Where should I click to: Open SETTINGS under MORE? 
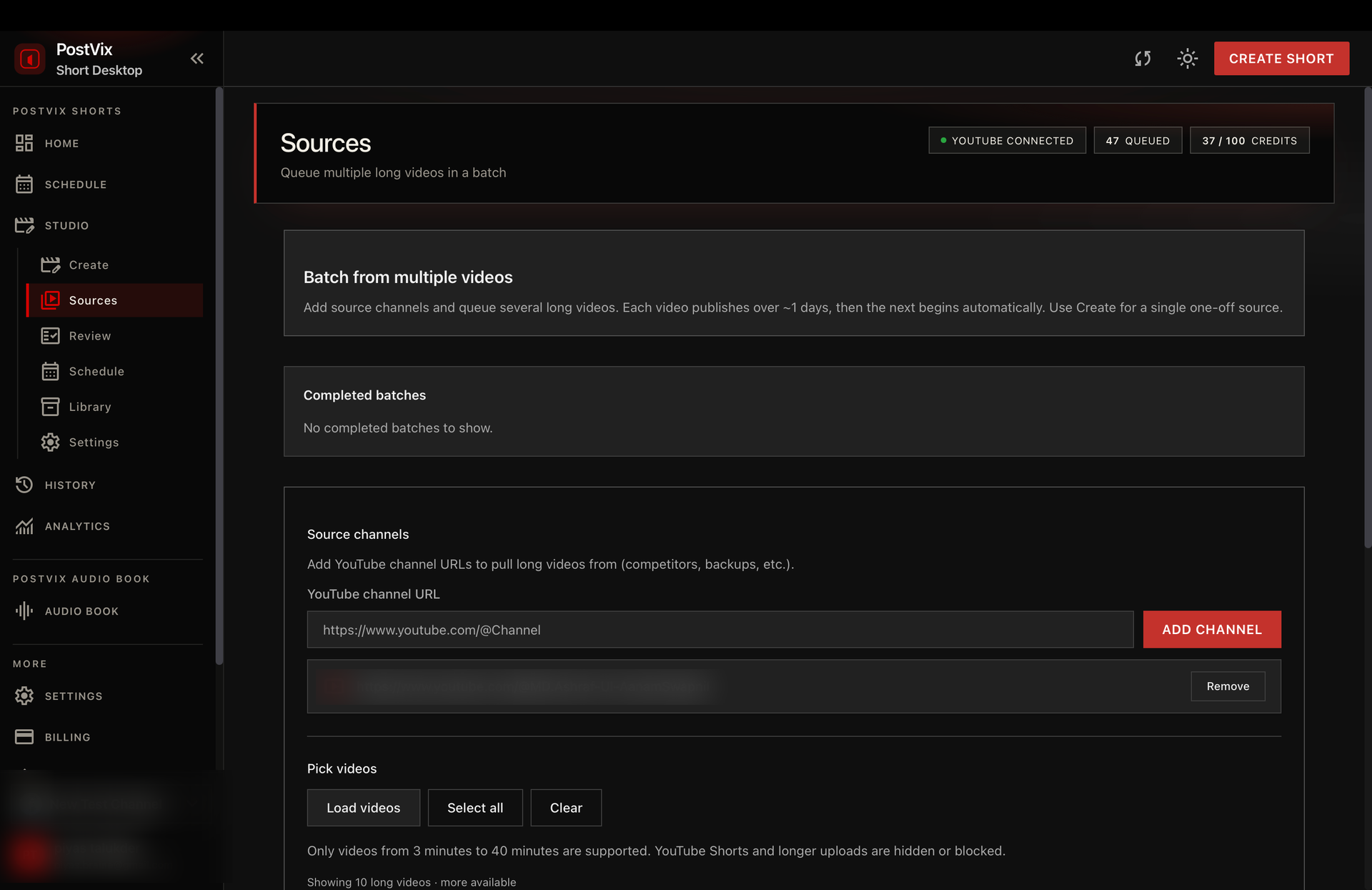pos(74,696)
